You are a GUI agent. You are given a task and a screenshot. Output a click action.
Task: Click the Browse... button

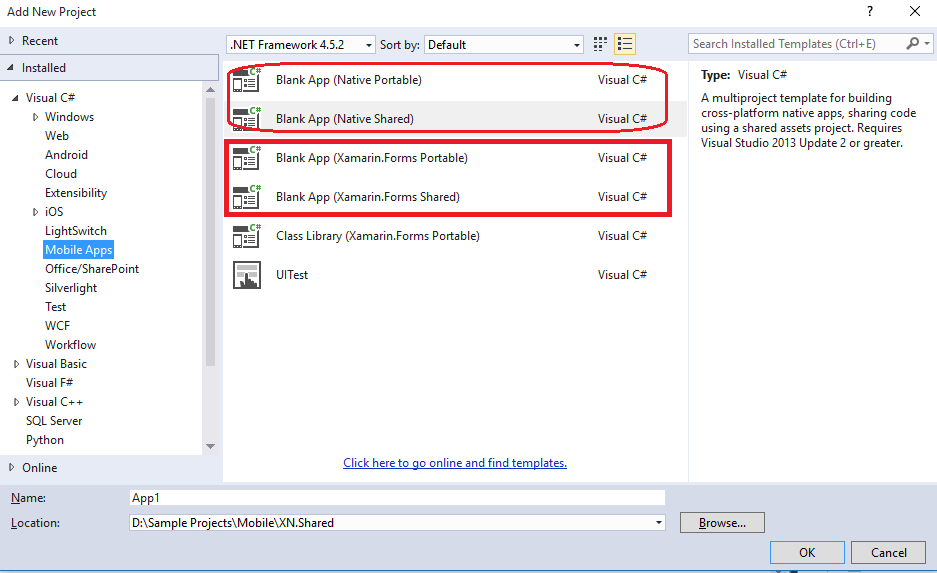point(722,523)
